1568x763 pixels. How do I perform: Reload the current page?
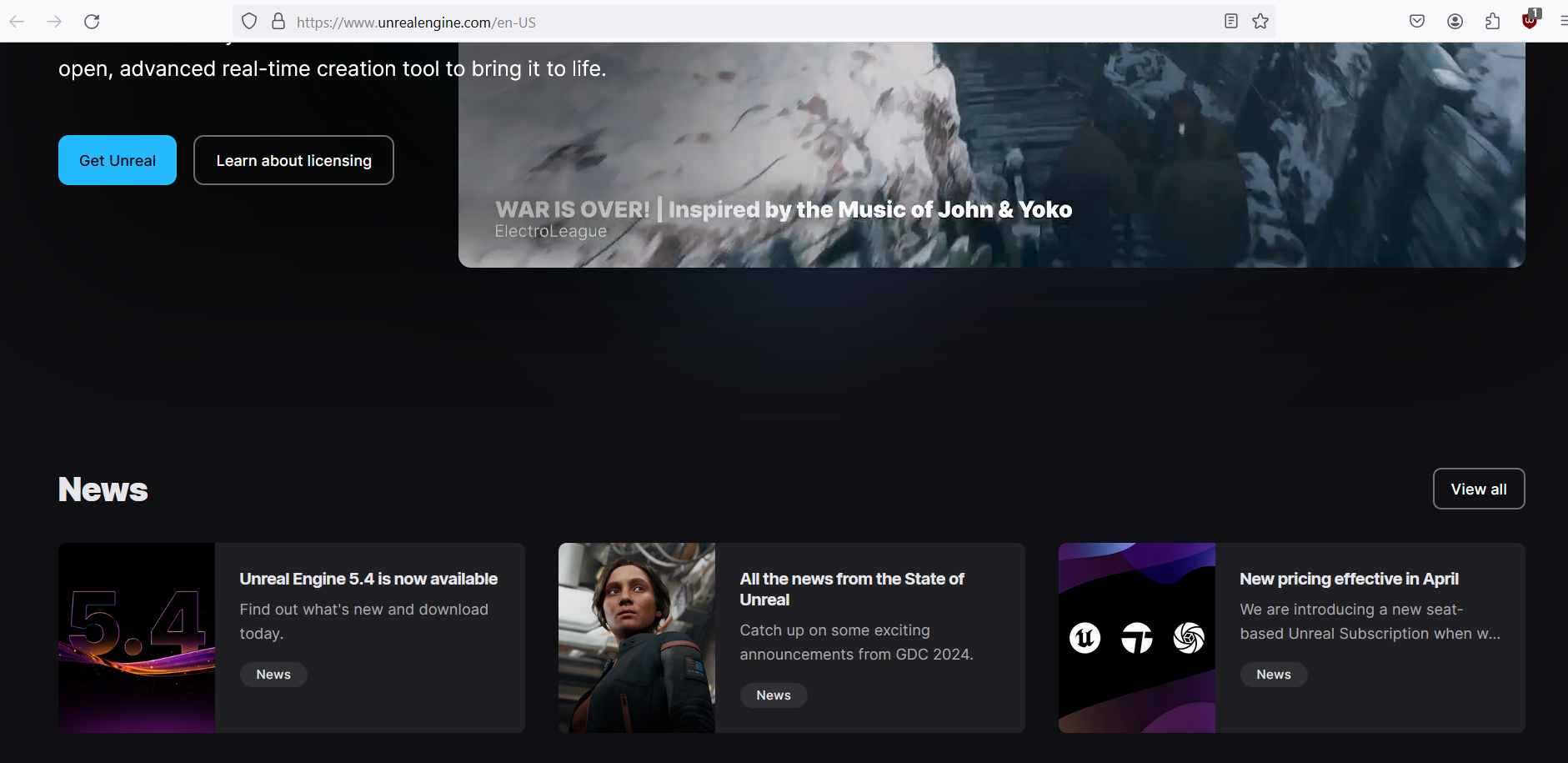pos(92,22)
